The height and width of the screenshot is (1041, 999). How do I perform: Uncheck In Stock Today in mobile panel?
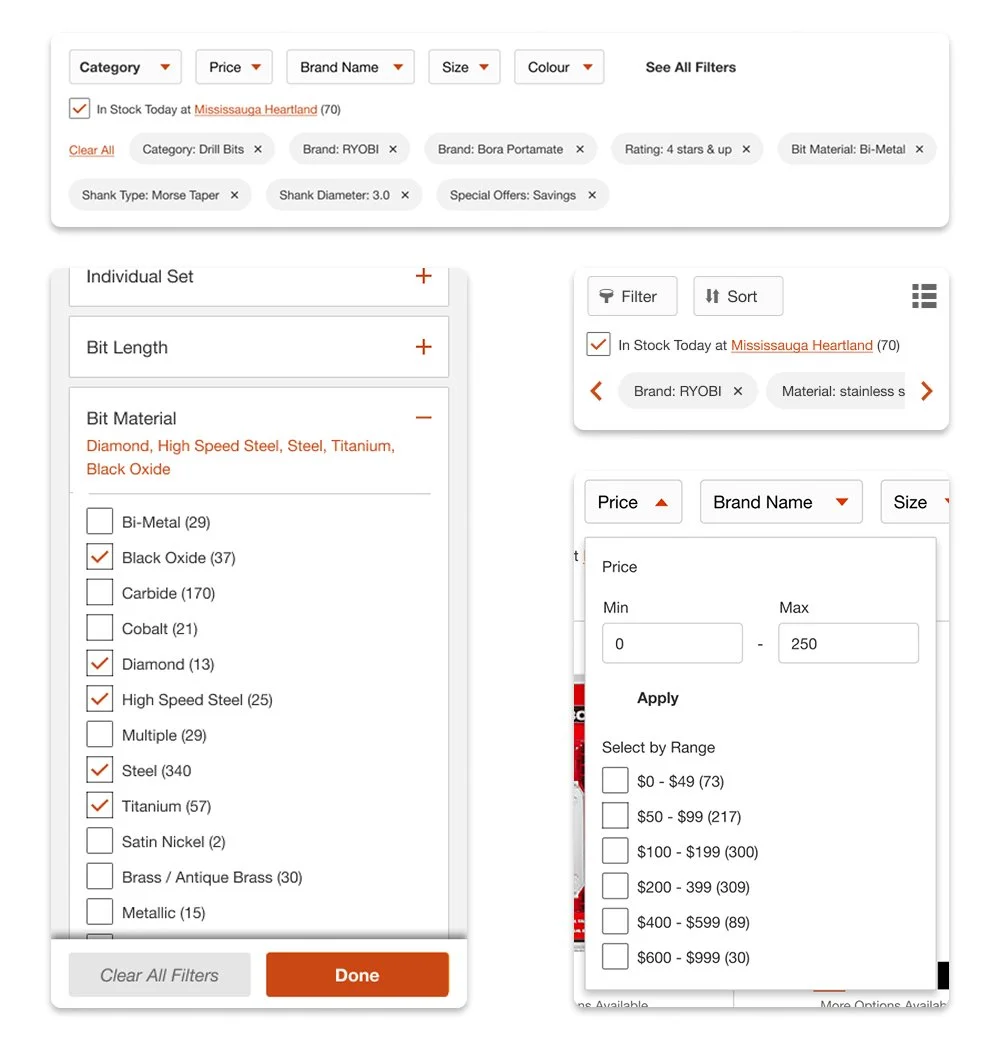point(598,345)
